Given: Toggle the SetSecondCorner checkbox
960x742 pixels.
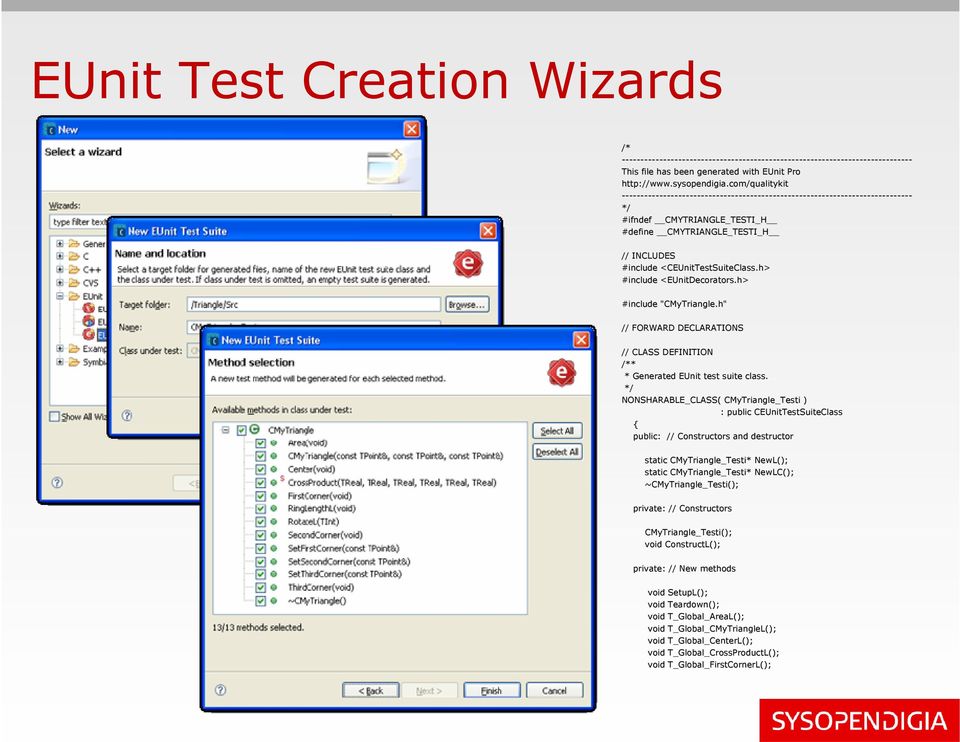Looking at the screenshot, I should pos(260,561).
